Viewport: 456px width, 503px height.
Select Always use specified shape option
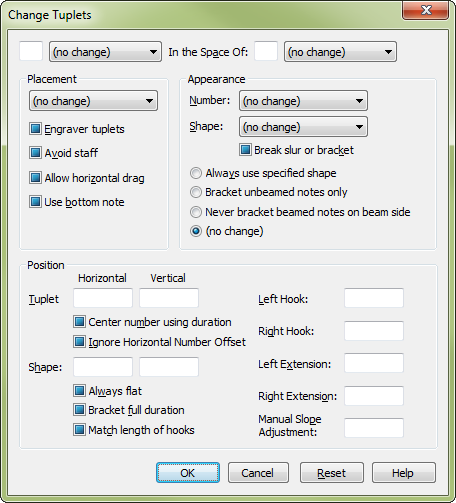coord(196,173)
